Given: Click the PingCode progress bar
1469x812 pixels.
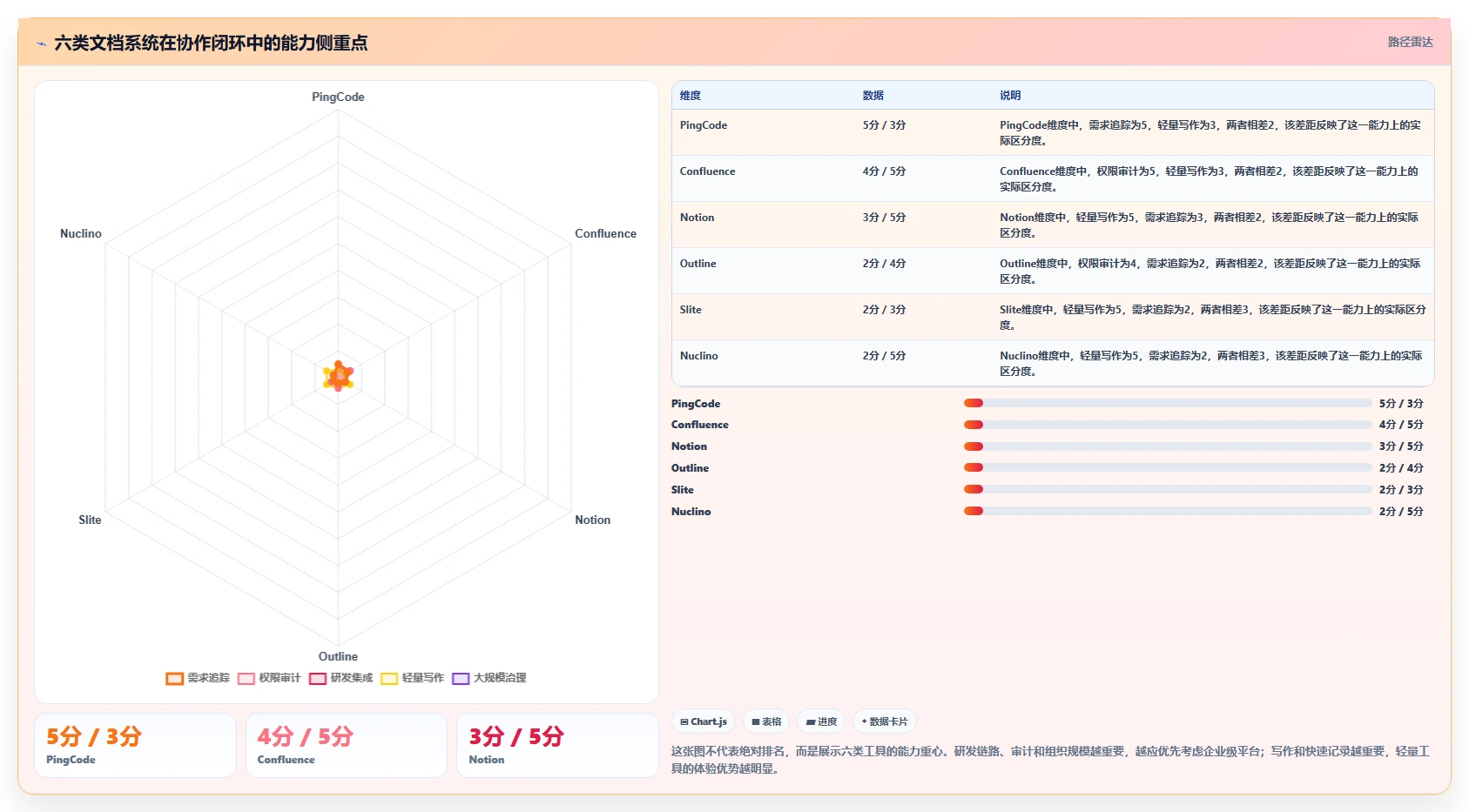Looking at the screenshot, I should tap(1168, 403).
